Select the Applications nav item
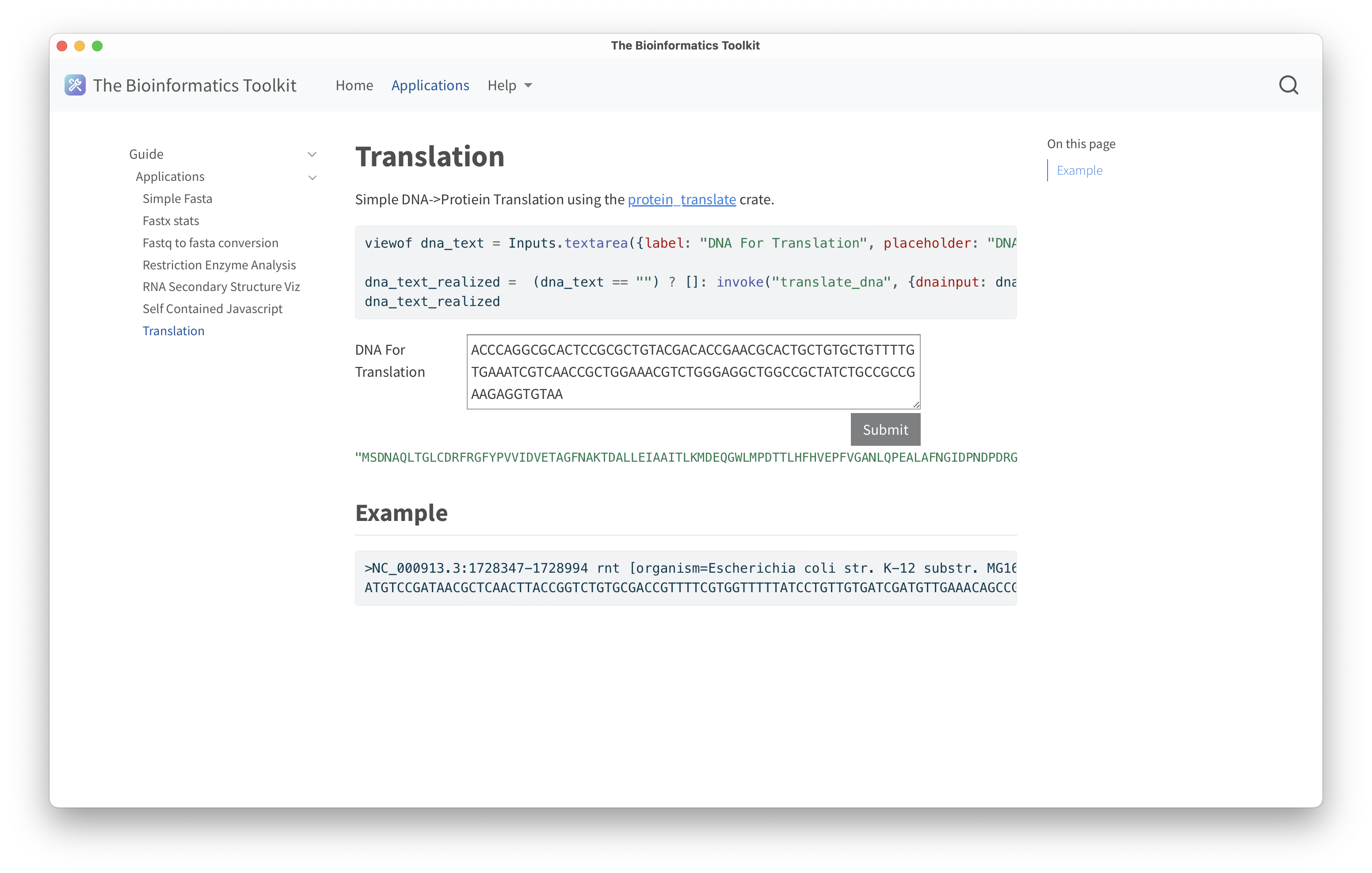The height and width of the screenshot is (873, 1372). point(430,85)
